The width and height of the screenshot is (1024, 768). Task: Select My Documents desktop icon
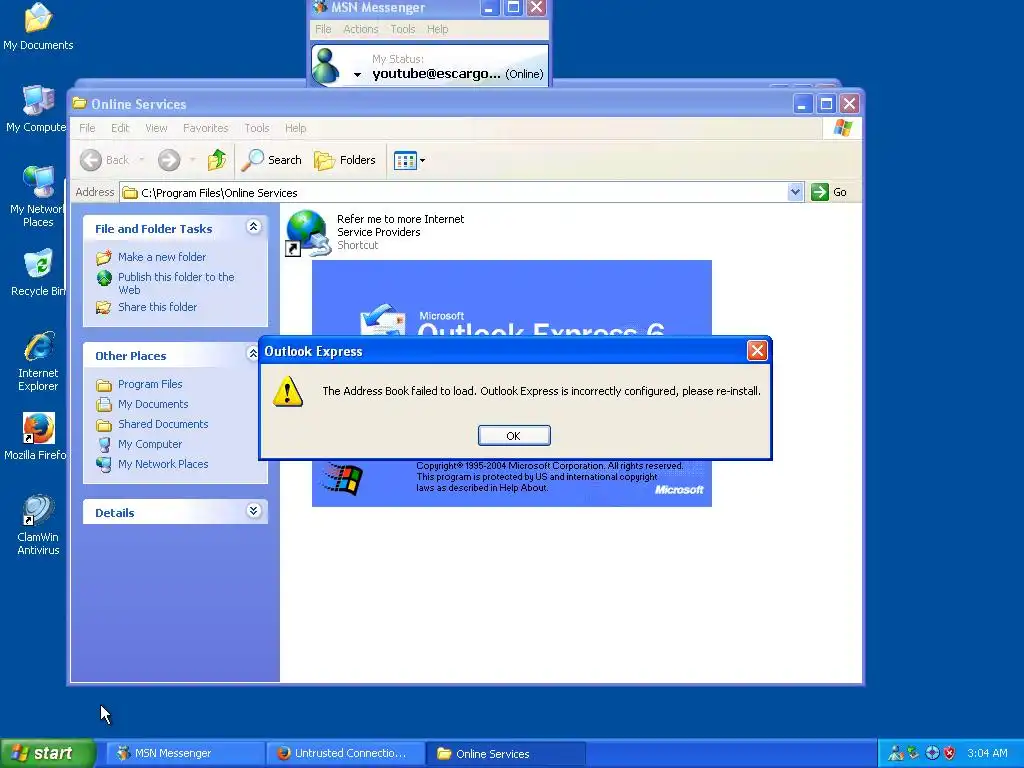(38, 27)
